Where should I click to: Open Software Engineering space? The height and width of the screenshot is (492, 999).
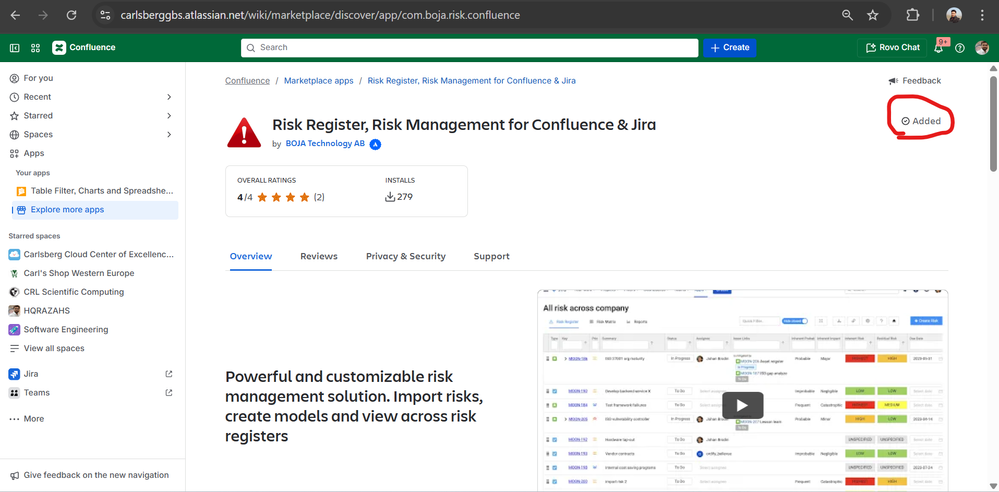pyautogui.click(x=93, y=329)
